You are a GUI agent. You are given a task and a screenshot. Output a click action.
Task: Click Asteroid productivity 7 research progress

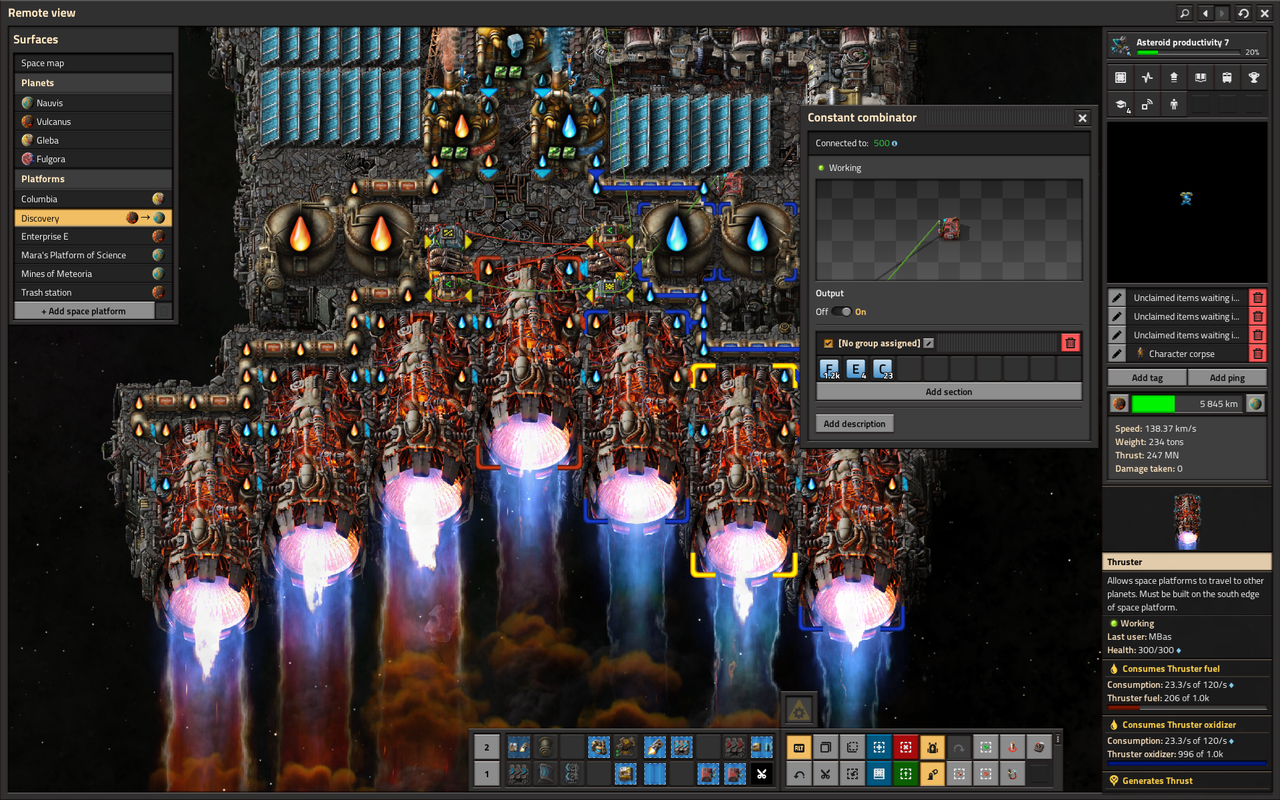coord(1187,46)
